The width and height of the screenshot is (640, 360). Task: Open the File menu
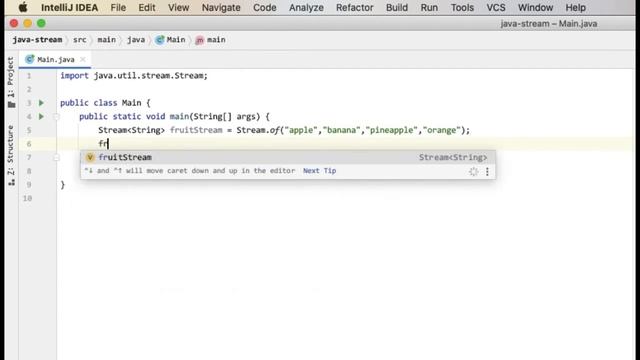click(118, 7)
